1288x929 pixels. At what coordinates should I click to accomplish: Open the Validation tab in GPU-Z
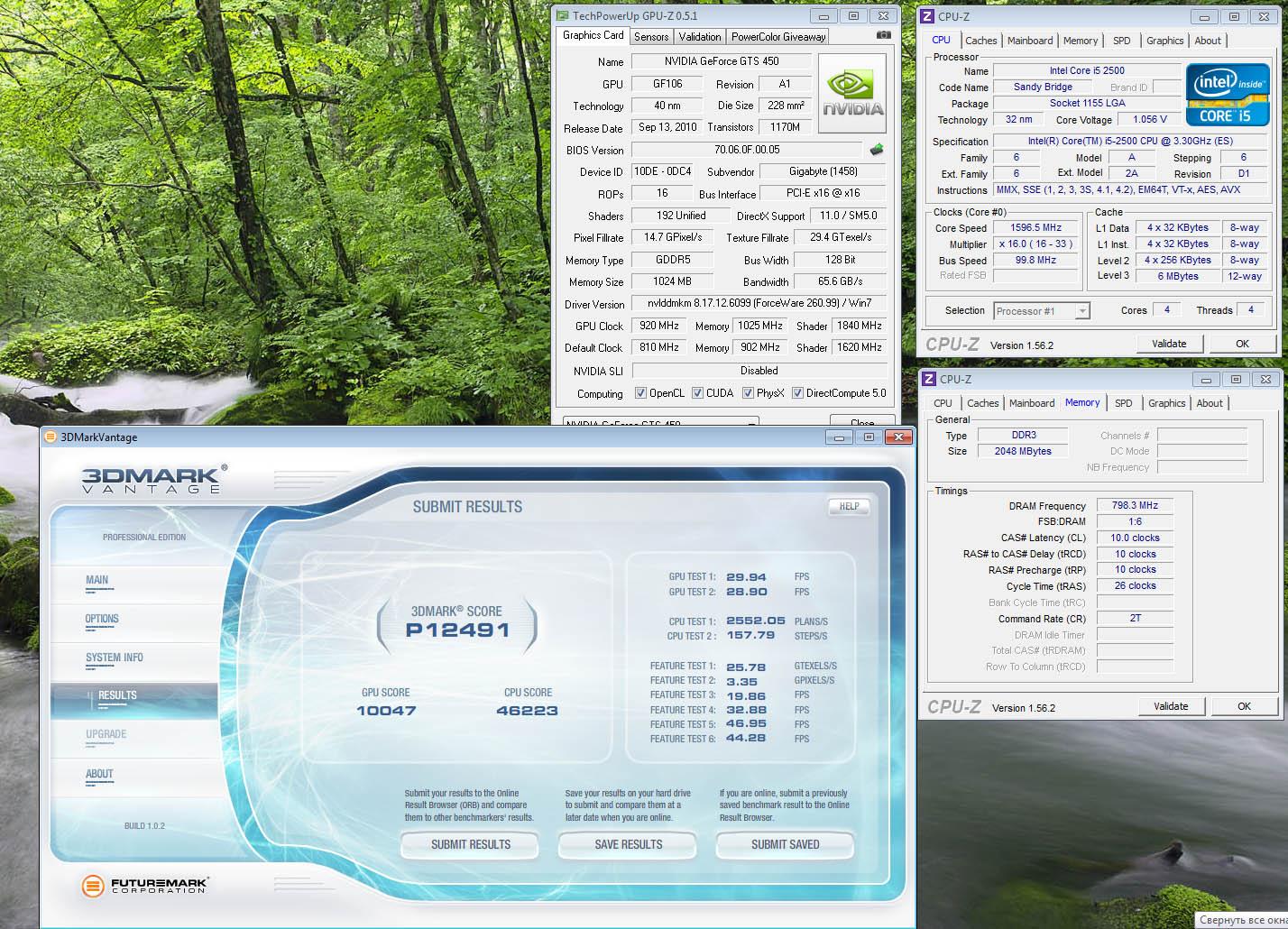[700, 37]
